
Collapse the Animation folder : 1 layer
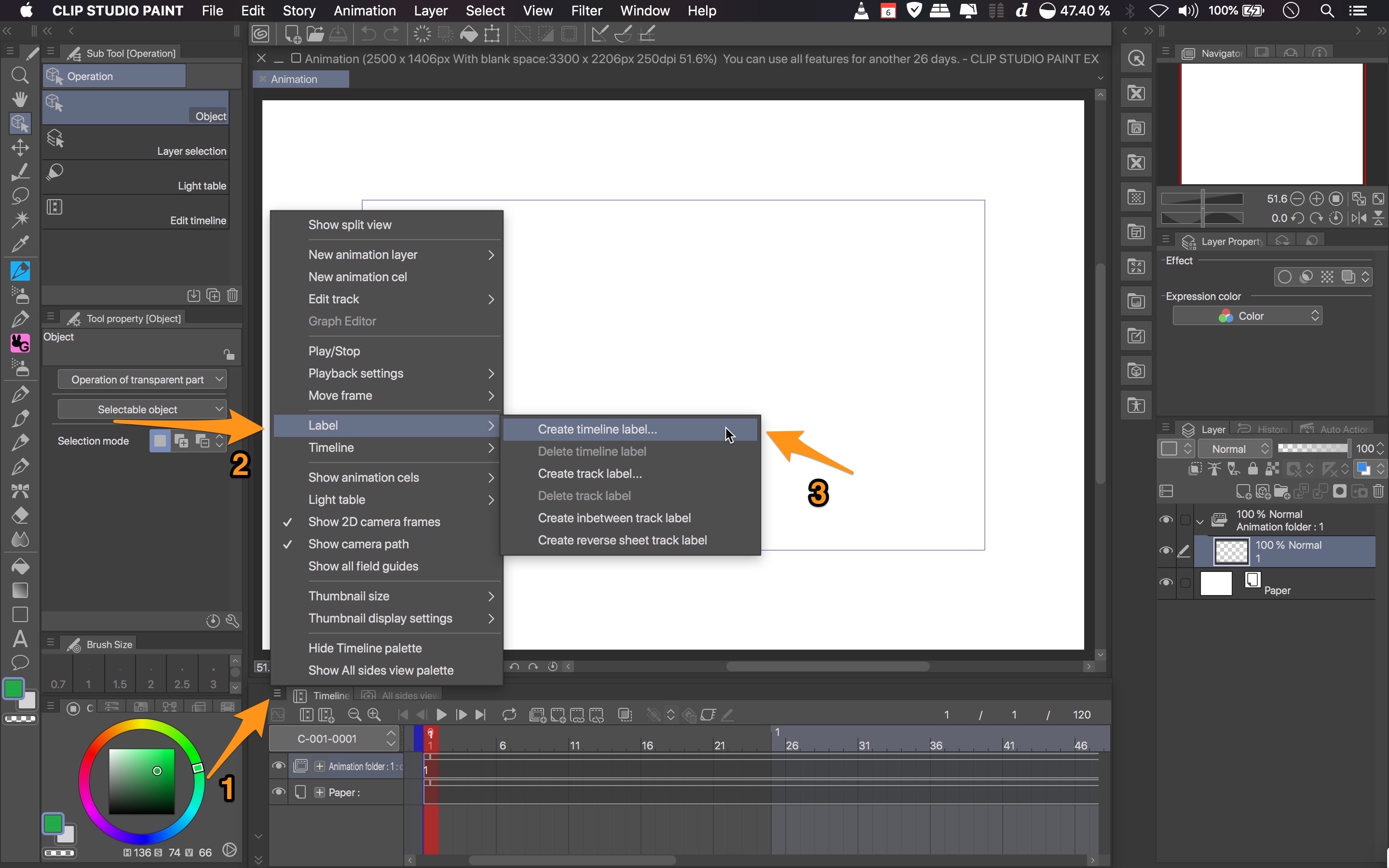[x=1200, y=521]
